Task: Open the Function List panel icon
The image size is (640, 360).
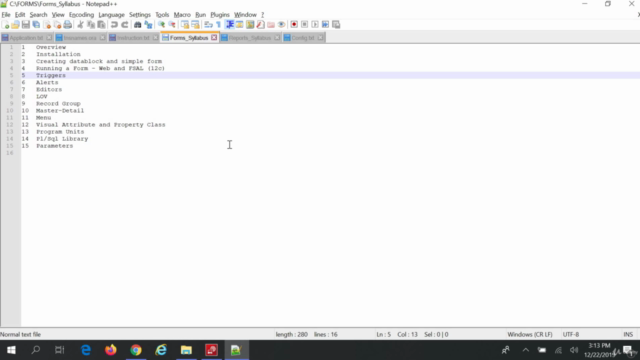Action: [260, 24]
